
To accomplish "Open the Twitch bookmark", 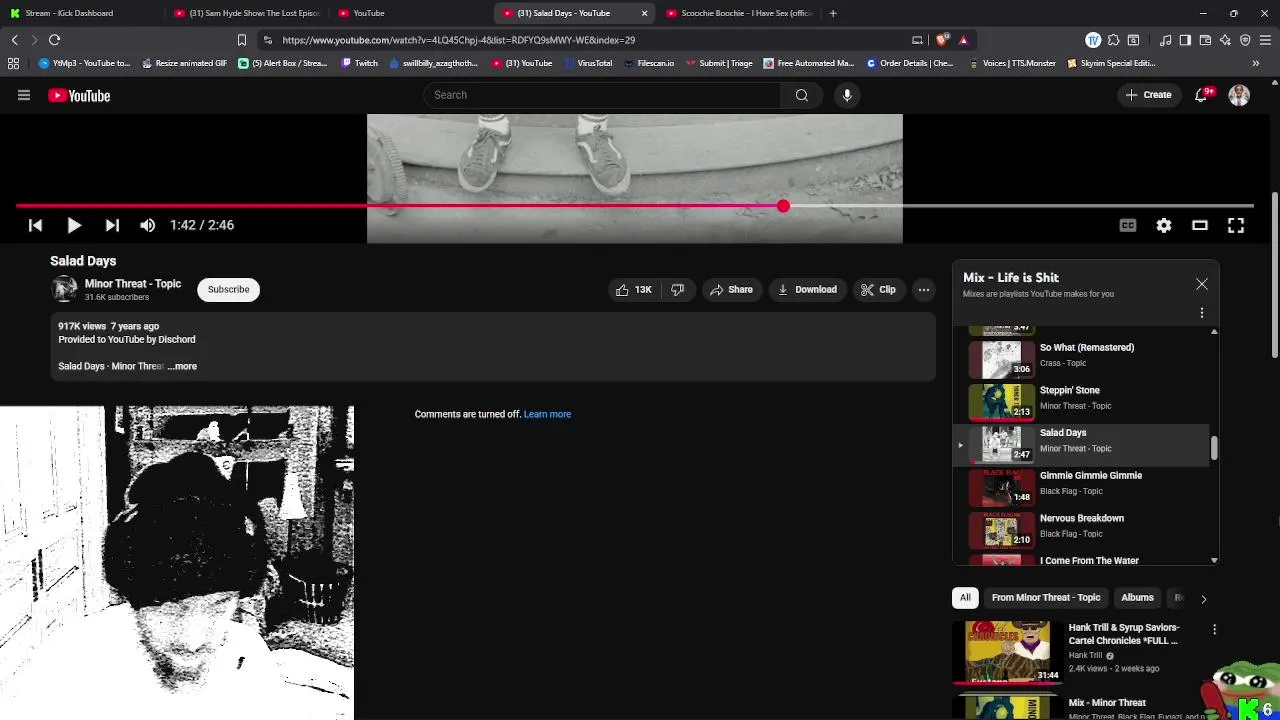I will (360, 63).
